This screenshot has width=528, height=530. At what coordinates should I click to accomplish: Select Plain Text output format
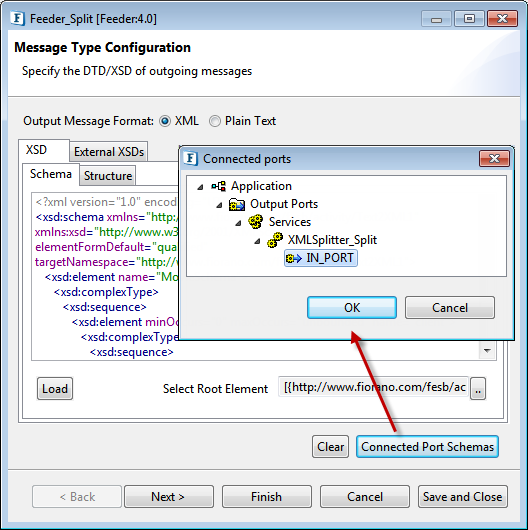coord(215,121)
